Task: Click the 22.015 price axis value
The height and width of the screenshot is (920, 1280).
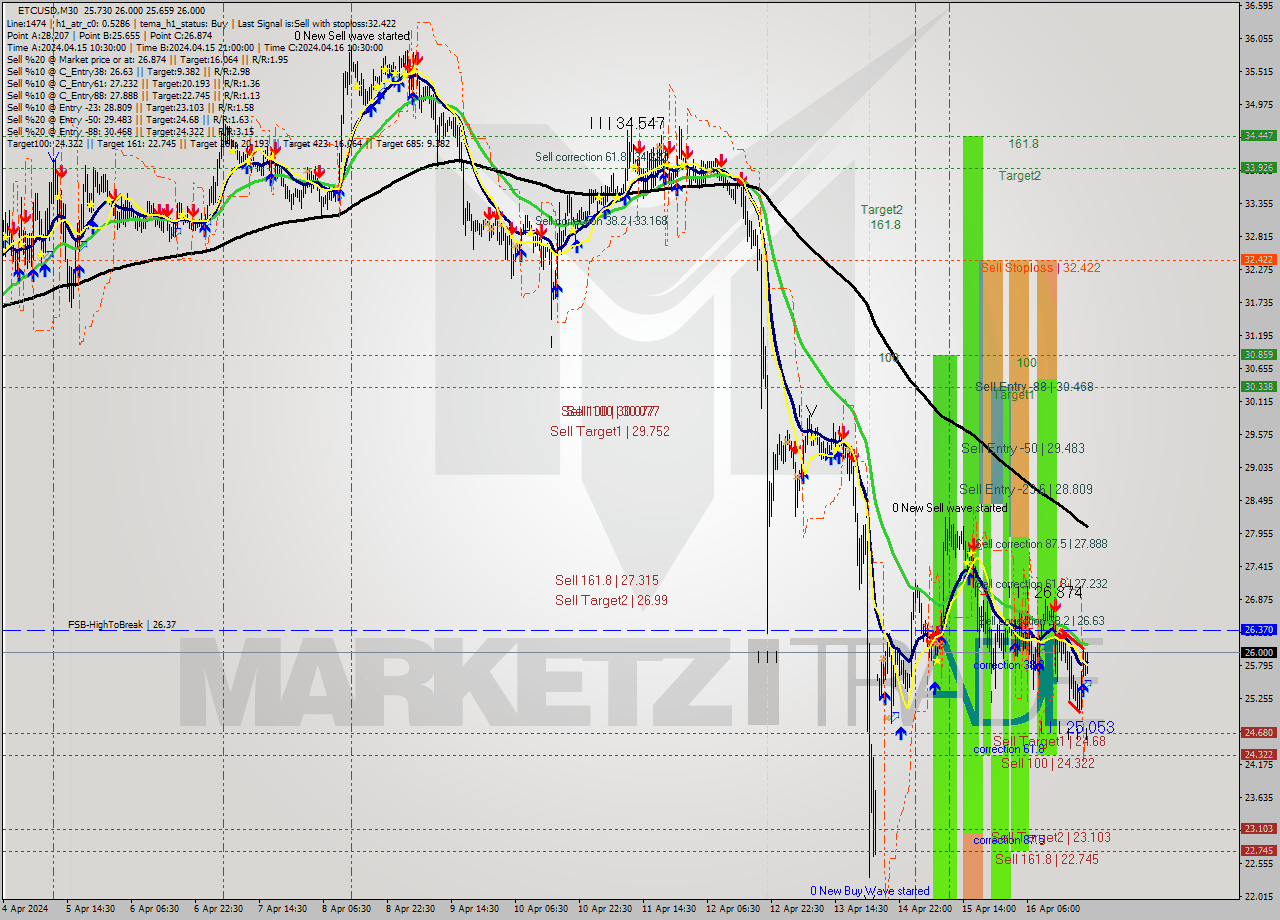Action: click(x=1258, y=896)
